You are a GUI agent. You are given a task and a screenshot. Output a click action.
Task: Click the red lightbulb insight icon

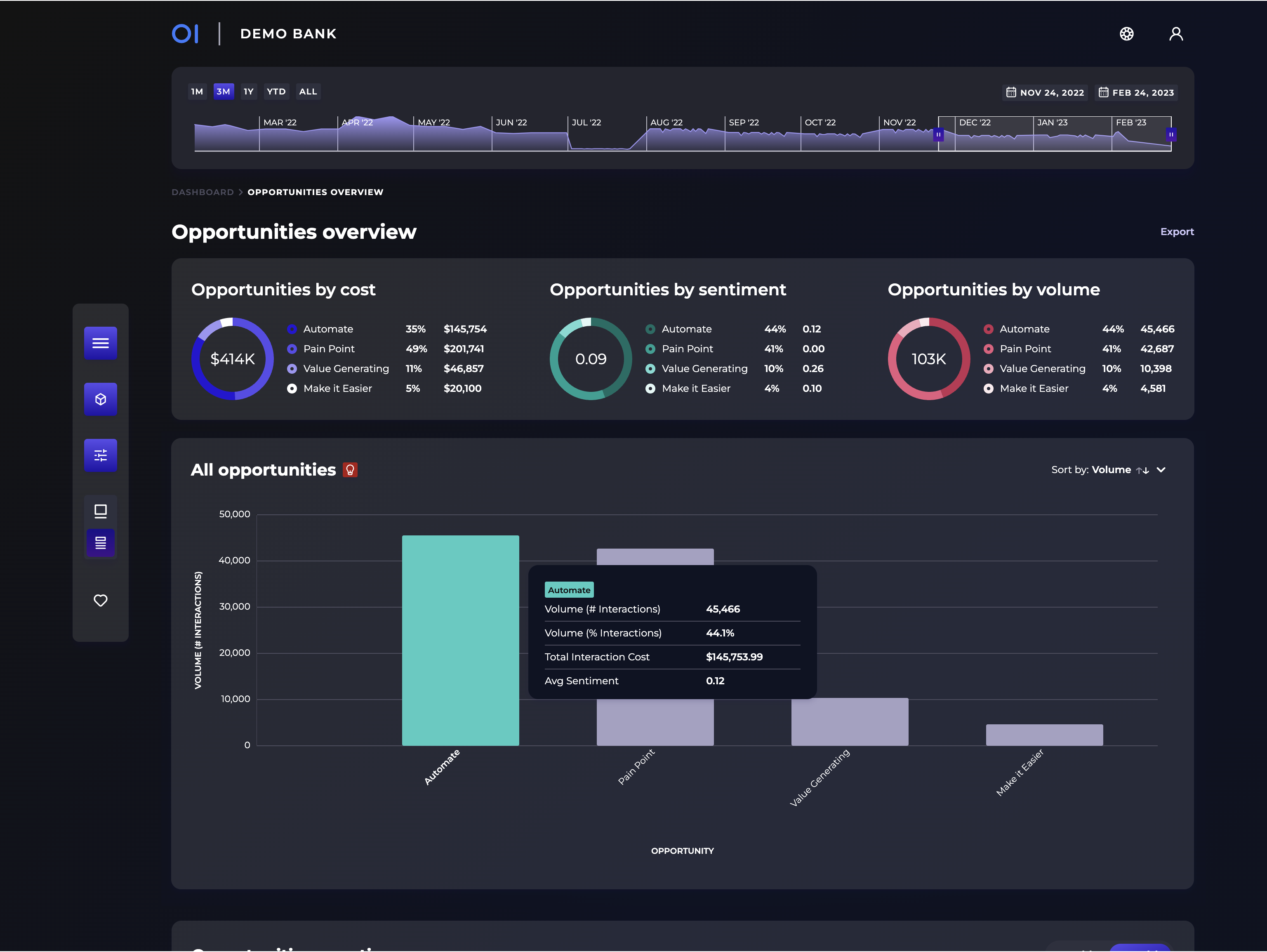pyautogui.click(x=350, y=470)
